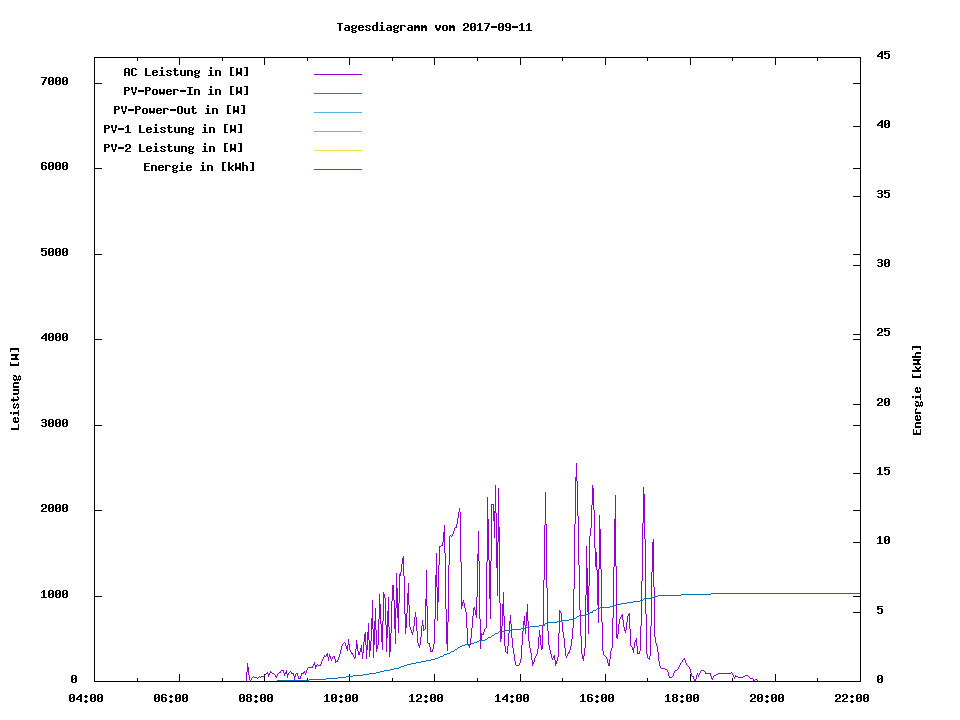Select the 'PV-Power-Out in [W]' legend label
960x720 pixels.
[181, 110]
